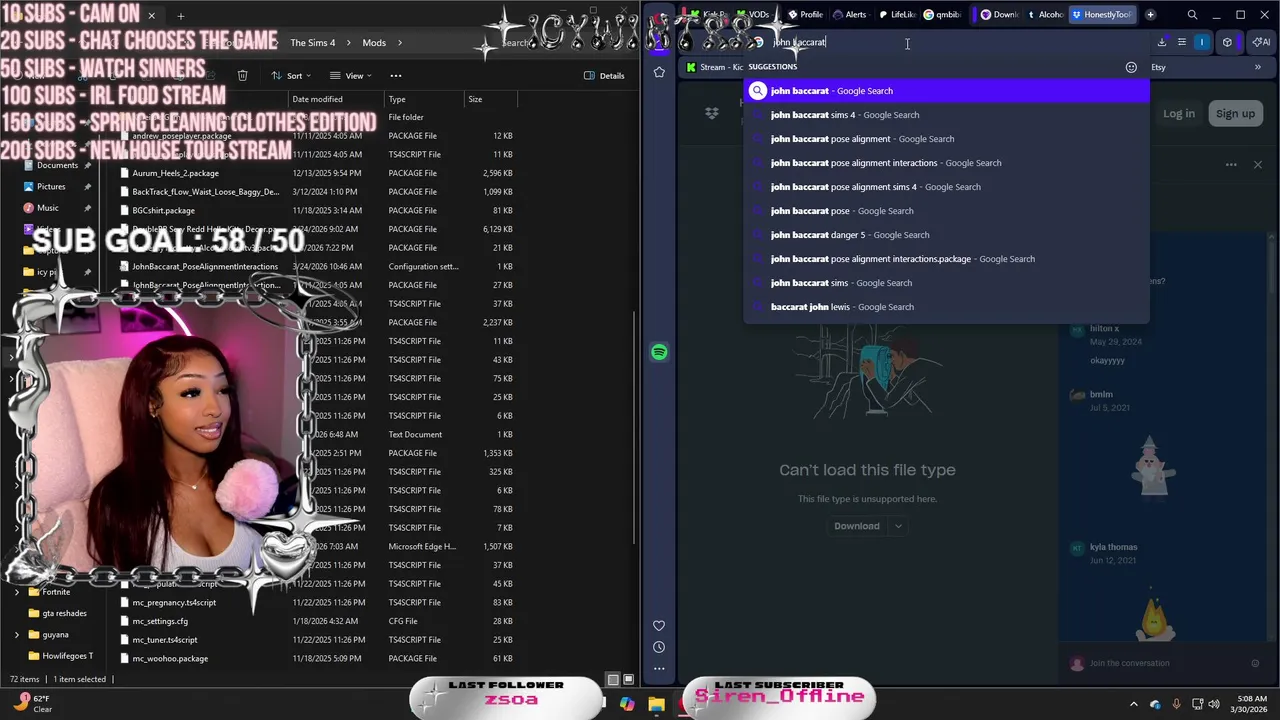Open history clock in browser sidebar
Screen dimensions: 1280x720
point(659,647)
